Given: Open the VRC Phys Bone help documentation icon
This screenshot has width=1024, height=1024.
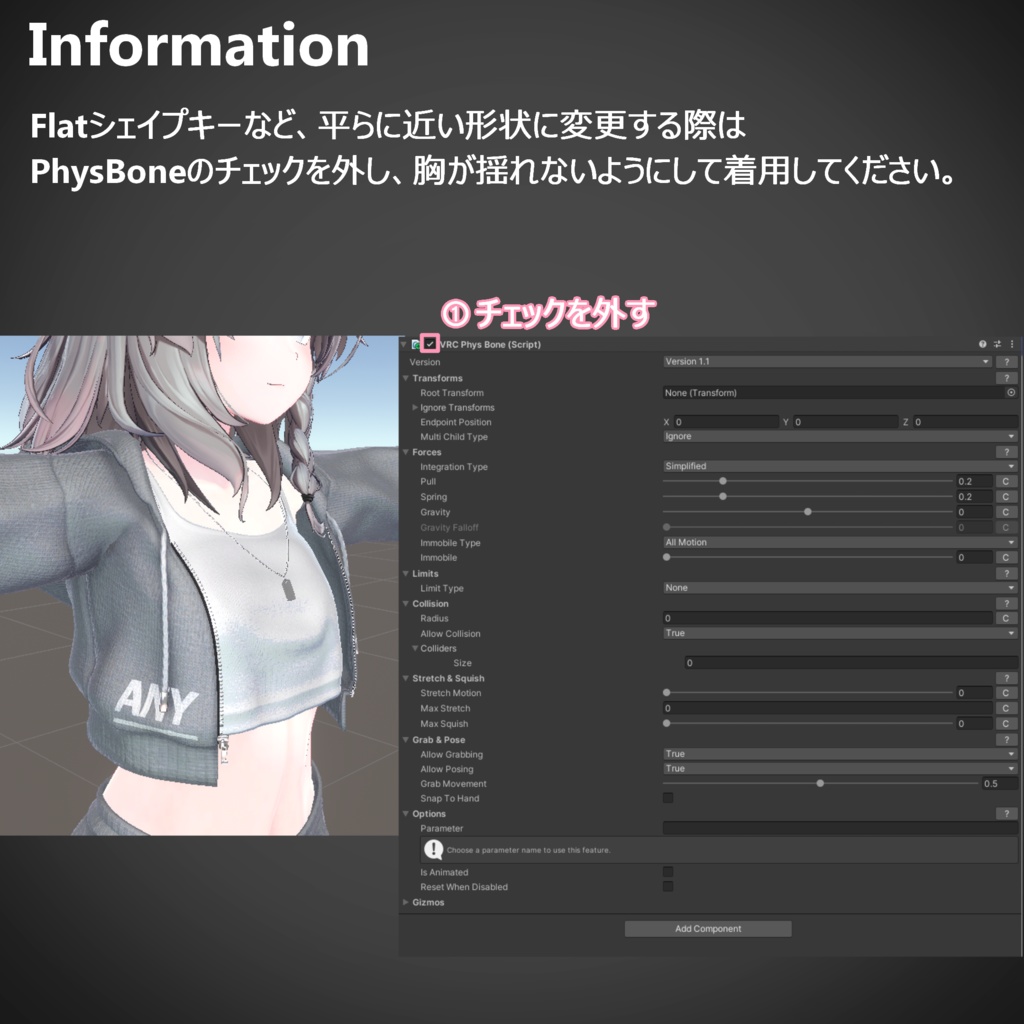Looking at the screenshot, I should (x=983, y=344).
